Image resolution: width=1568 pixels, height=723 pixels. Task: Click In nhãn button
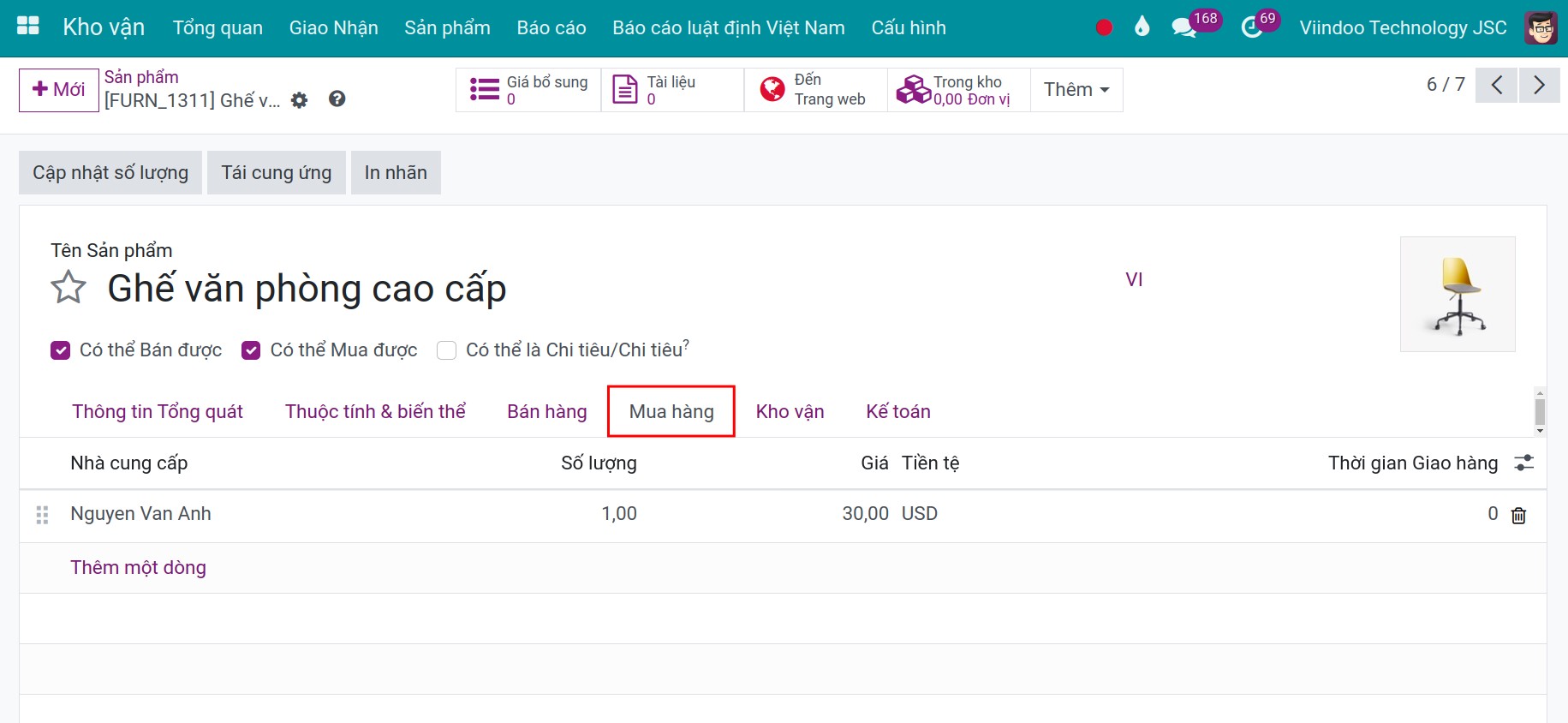click(396, 173)
